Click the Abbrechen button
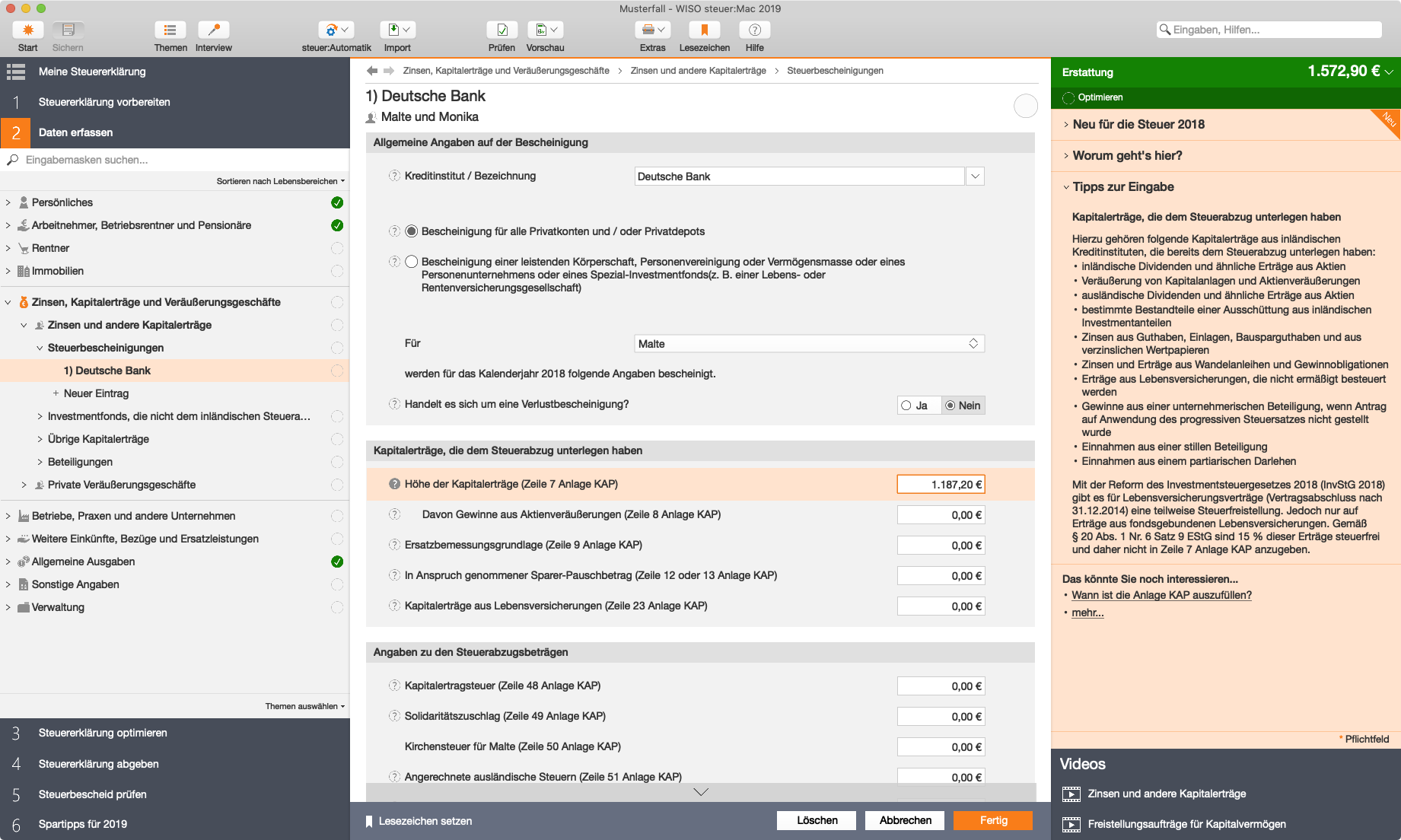This screenshot has width=1401, height=840. click(905, 820)
